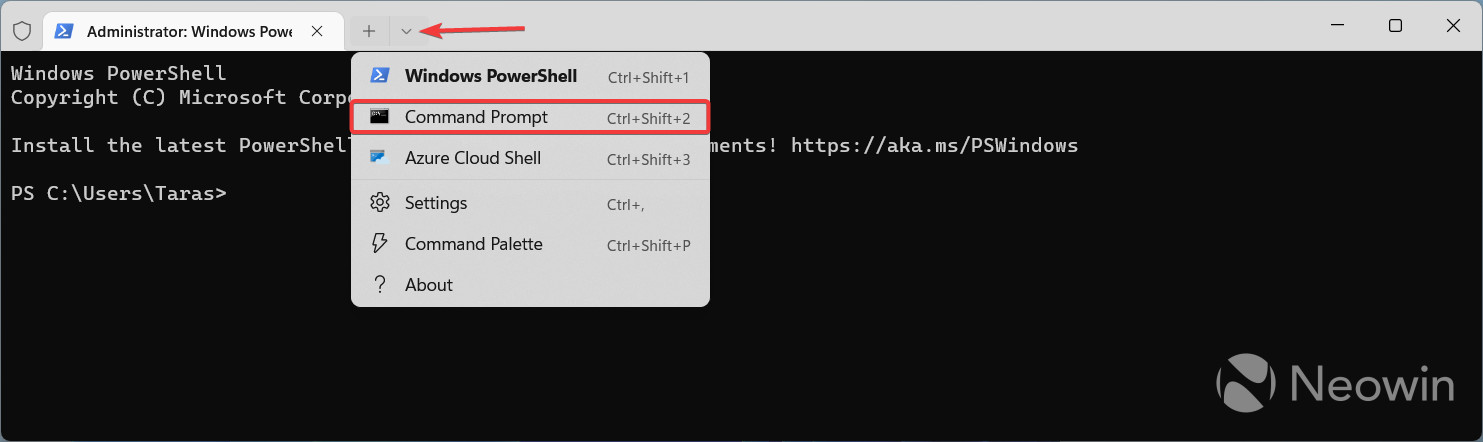Click the About question mark icon
The width and height of the screenshot is (1483, 442).
pos(379,285)
